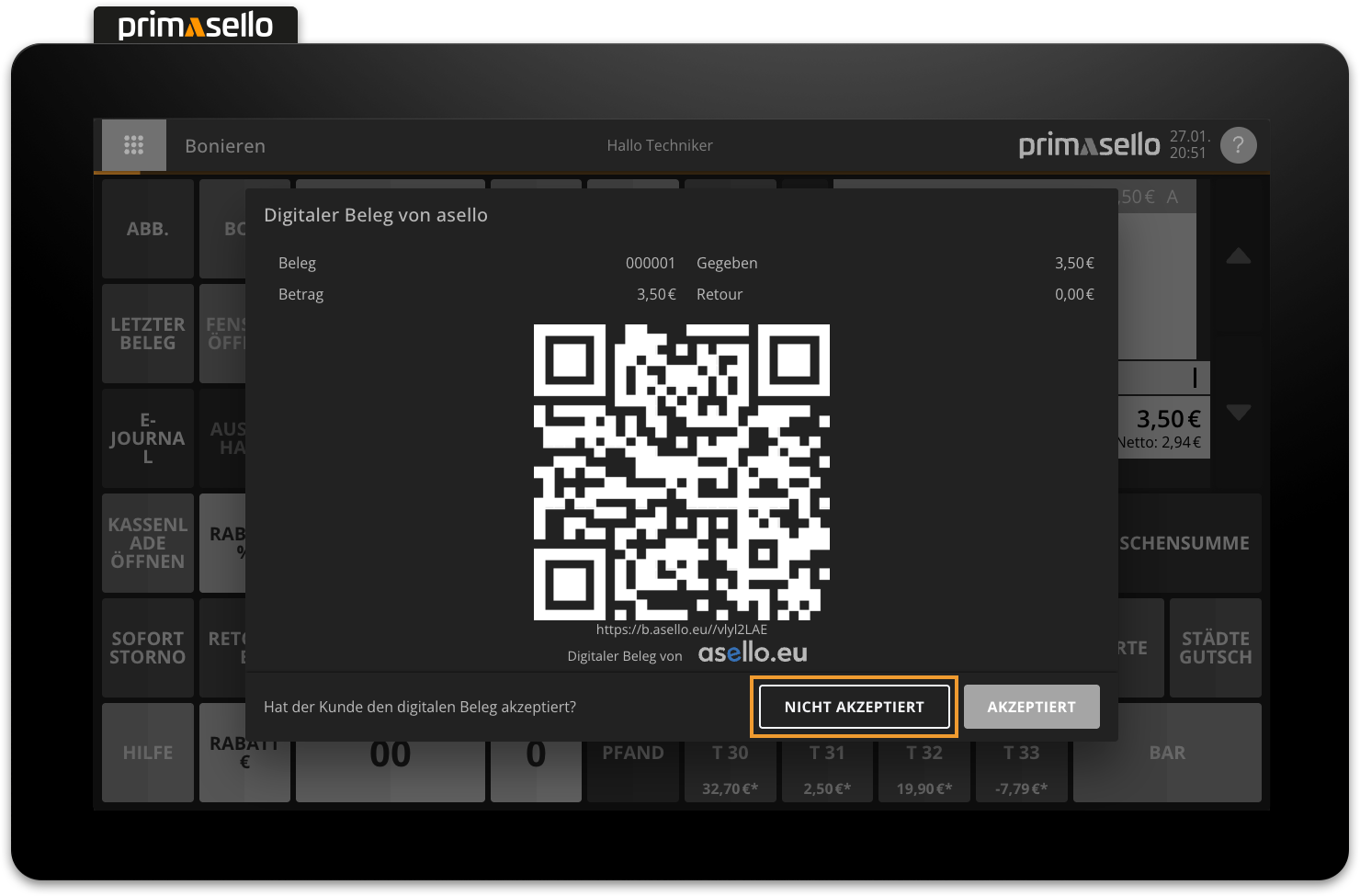
Task: Select the STÄDTE GUTSCH button
Action: (1215, 648)
